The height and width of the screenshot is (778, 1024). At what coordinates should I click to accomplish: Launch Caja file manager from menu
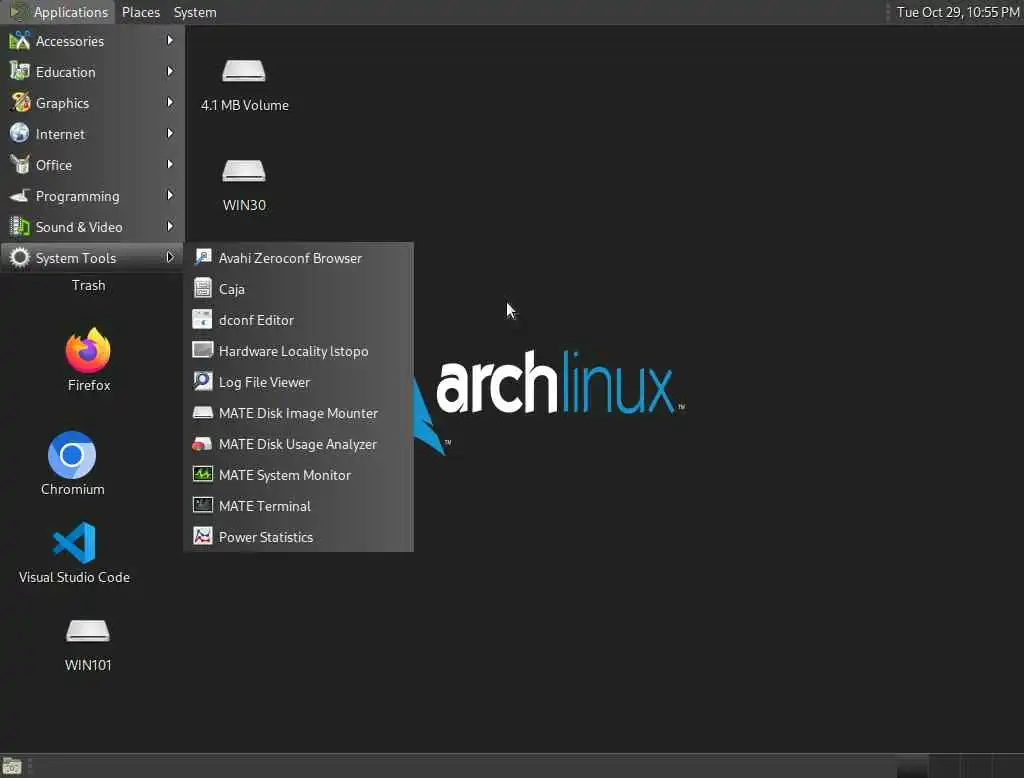[x=298, y=289]
